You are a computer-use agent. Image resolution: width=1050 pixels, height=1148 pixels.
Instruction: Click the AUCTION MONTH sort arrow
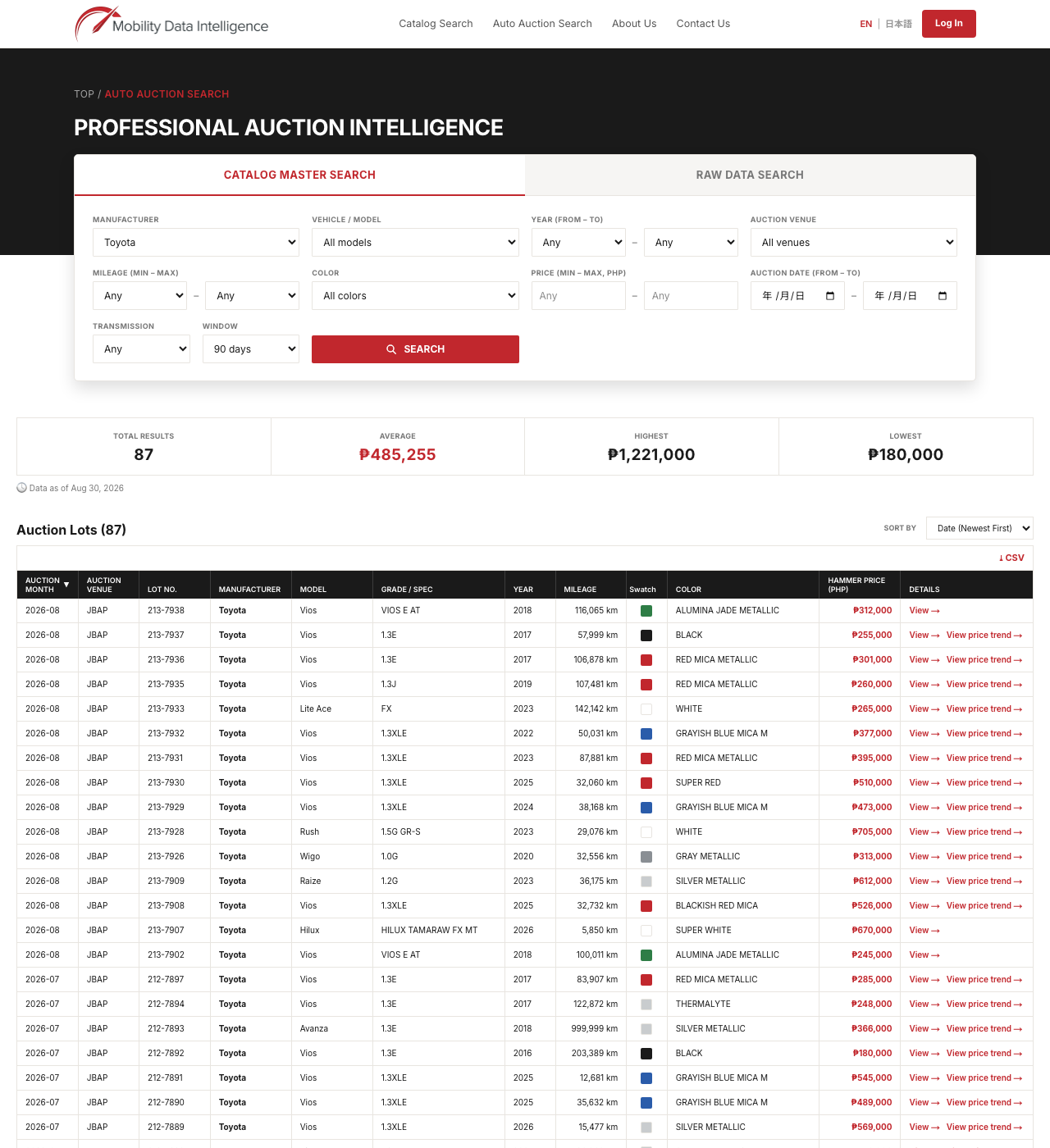click(x=66, y=585)
